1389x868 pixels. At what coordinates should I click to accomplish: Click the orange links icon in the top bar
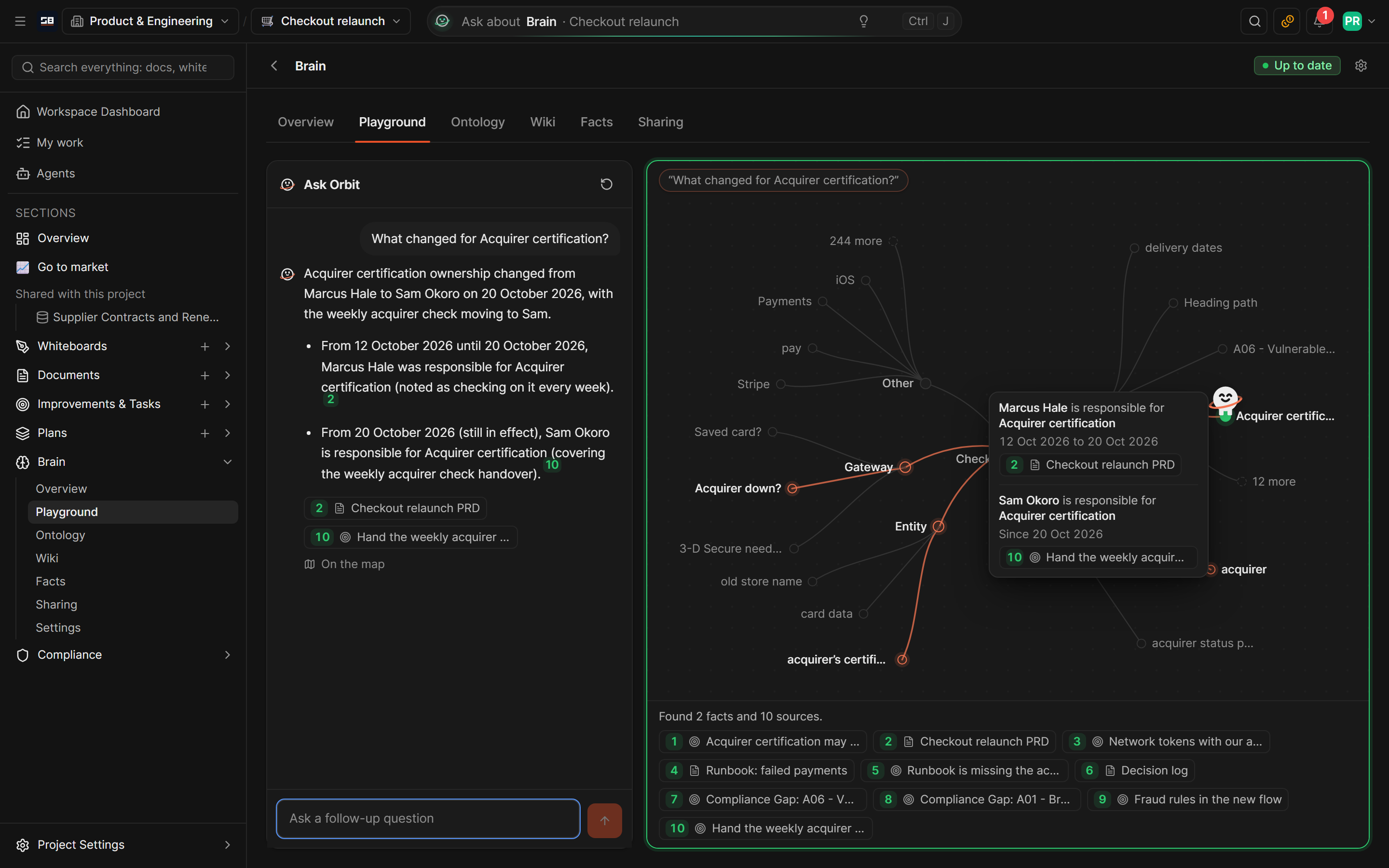click(x=1287, y=21)
